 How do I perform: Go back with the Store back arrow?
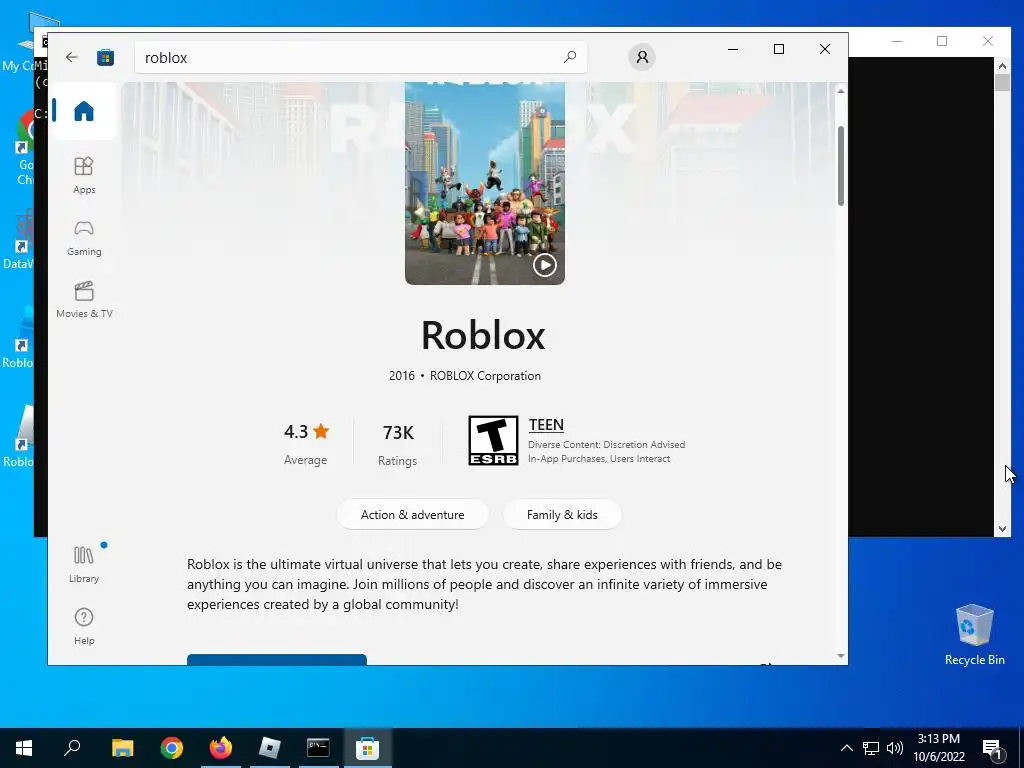point(72,57)
